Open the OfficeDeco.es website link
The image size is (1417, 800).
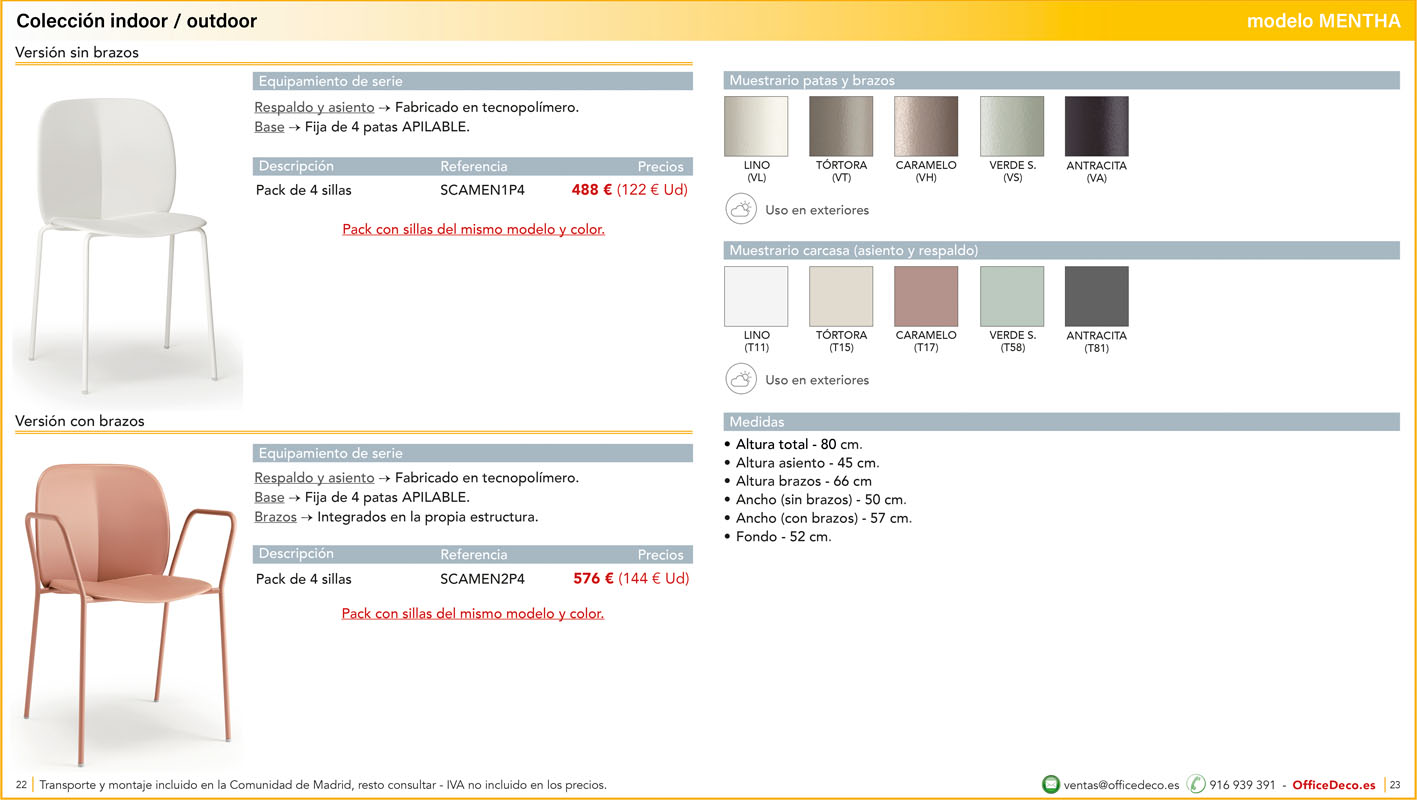1334,785
